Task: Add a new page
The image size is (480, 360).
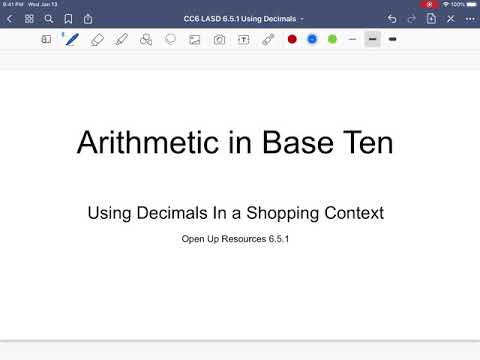Action: point(431,19)
